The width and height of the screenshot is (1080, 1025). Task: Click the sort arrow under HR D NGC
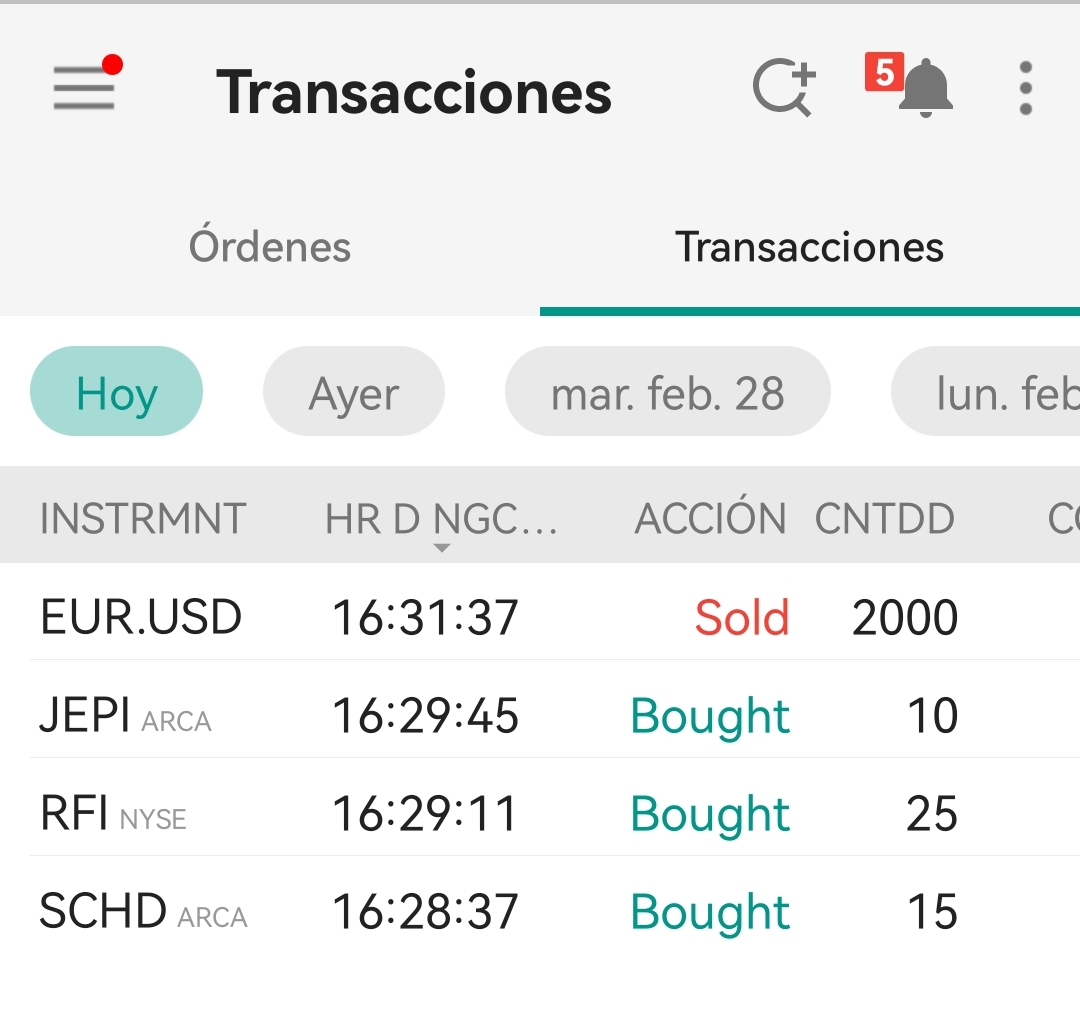click(442, 548)
